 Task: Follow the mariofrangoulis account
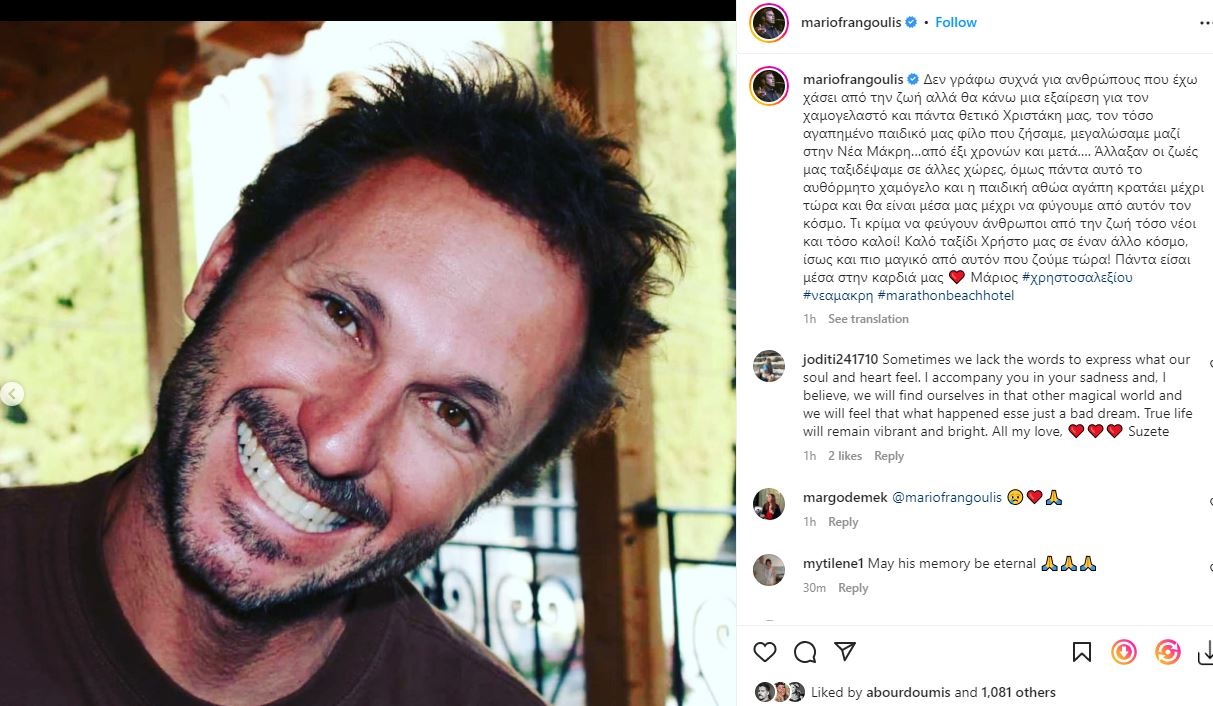(956, 22)
